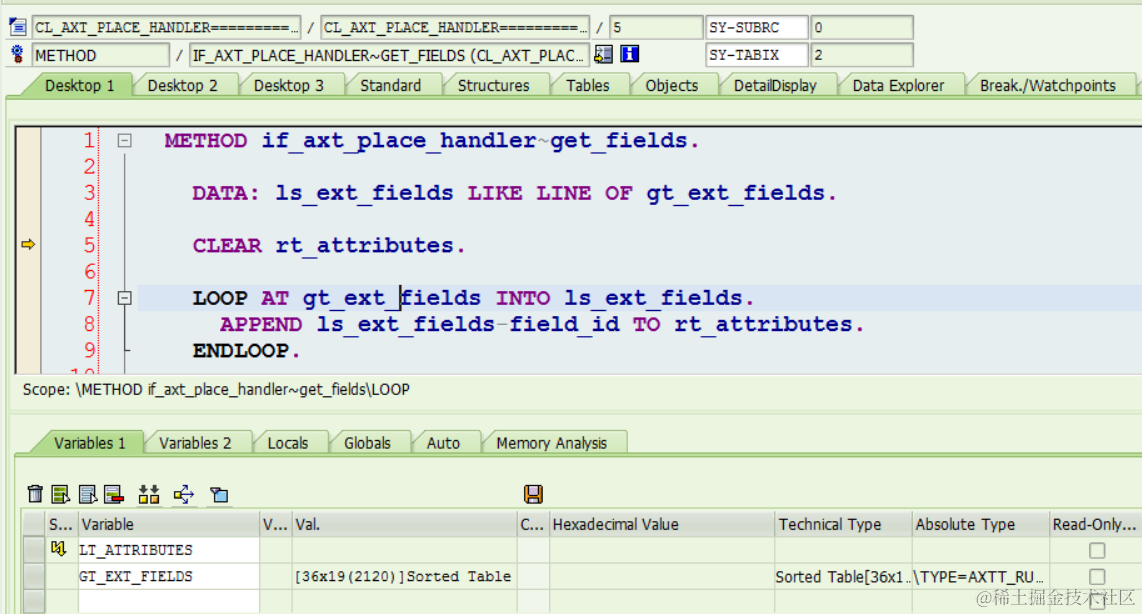Select the Globals tab
The image size is (1142, 614).
tap(367, 443)
